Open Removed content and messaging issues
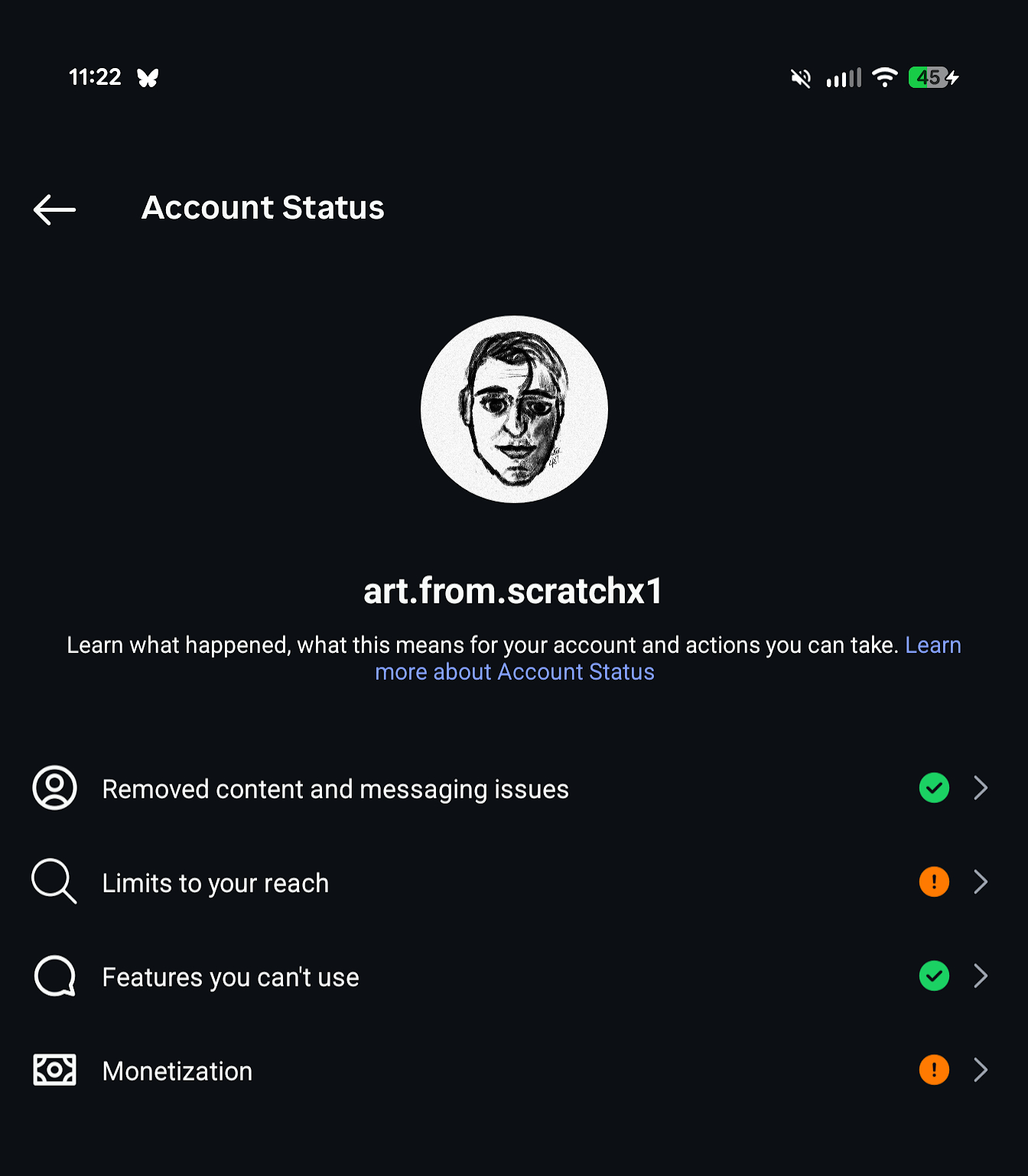Image resolution: width=1028 pixels, height=1176 pixels. [335, 789]
